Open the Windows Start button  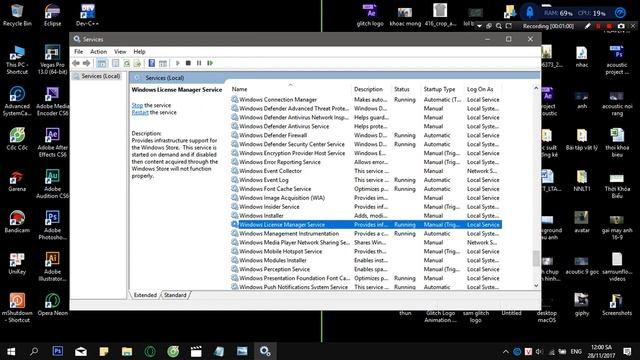coord(11,351)
